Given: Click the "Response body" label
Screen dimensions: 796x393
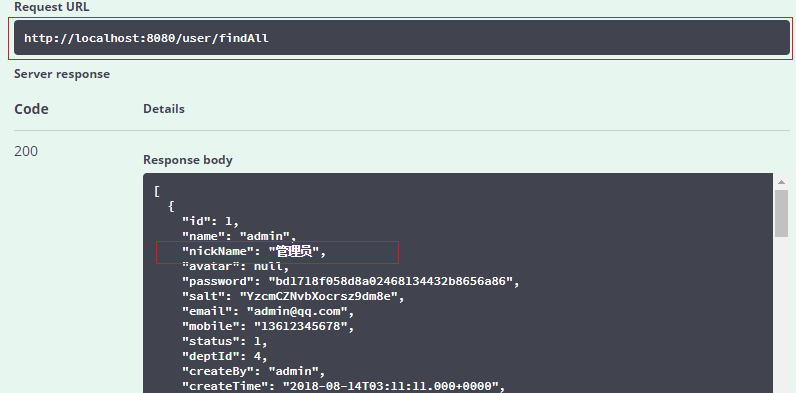Looking at the screenshot, I should [188, 160].
